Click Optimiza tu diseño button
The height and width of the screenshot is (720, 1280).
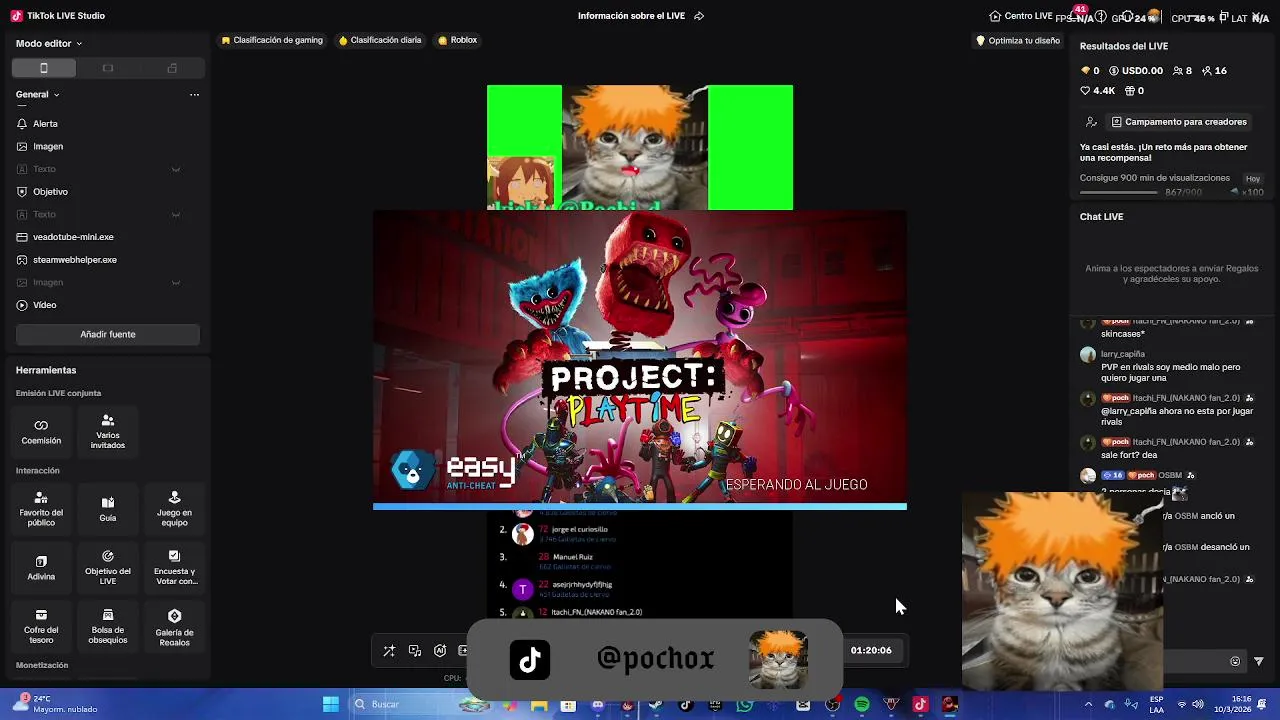point(1017,41)
